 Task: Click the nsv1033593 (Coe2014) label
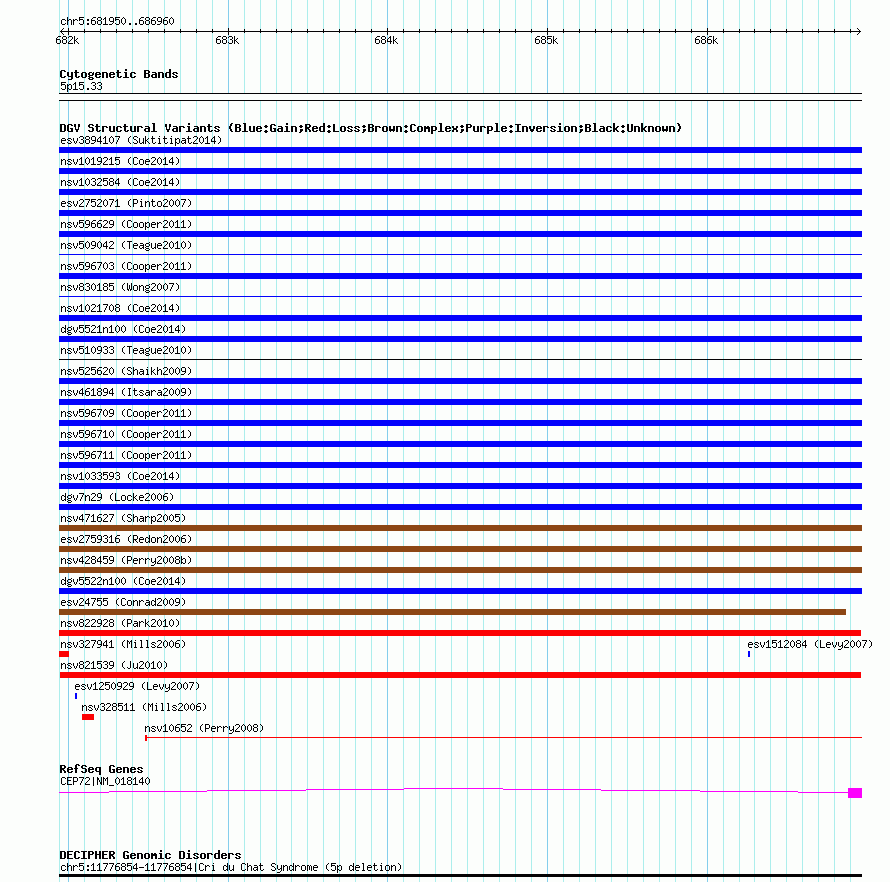120,476
